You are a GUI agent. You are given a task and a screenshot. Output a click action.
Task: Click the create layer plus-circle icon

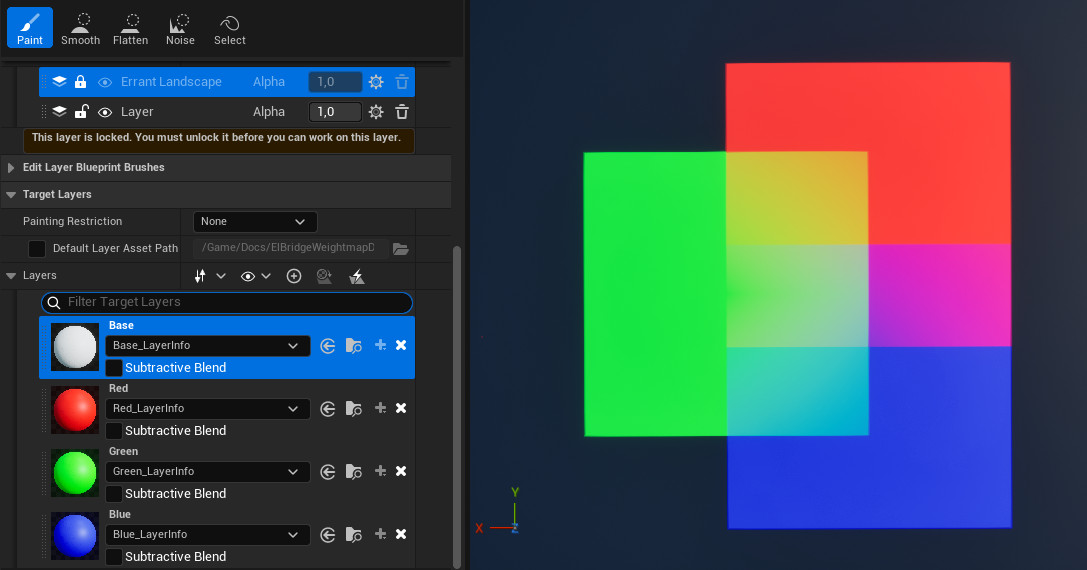tap(294, 276)
